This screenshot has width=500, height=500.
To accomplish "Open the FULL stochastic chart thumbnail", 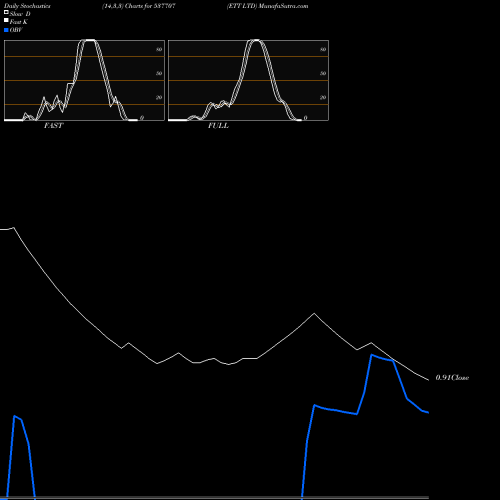I will (x=248, y=80).
